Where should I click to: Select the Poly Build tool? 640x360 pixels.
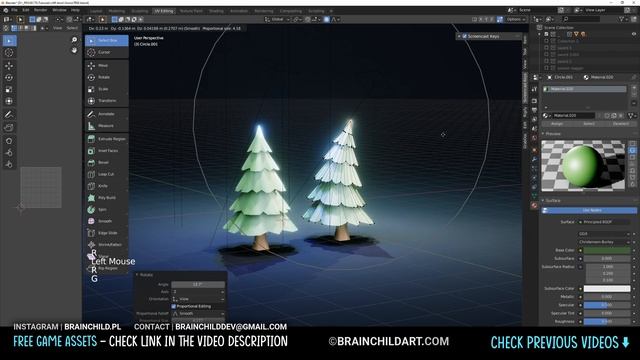click(x=107, y=198)
